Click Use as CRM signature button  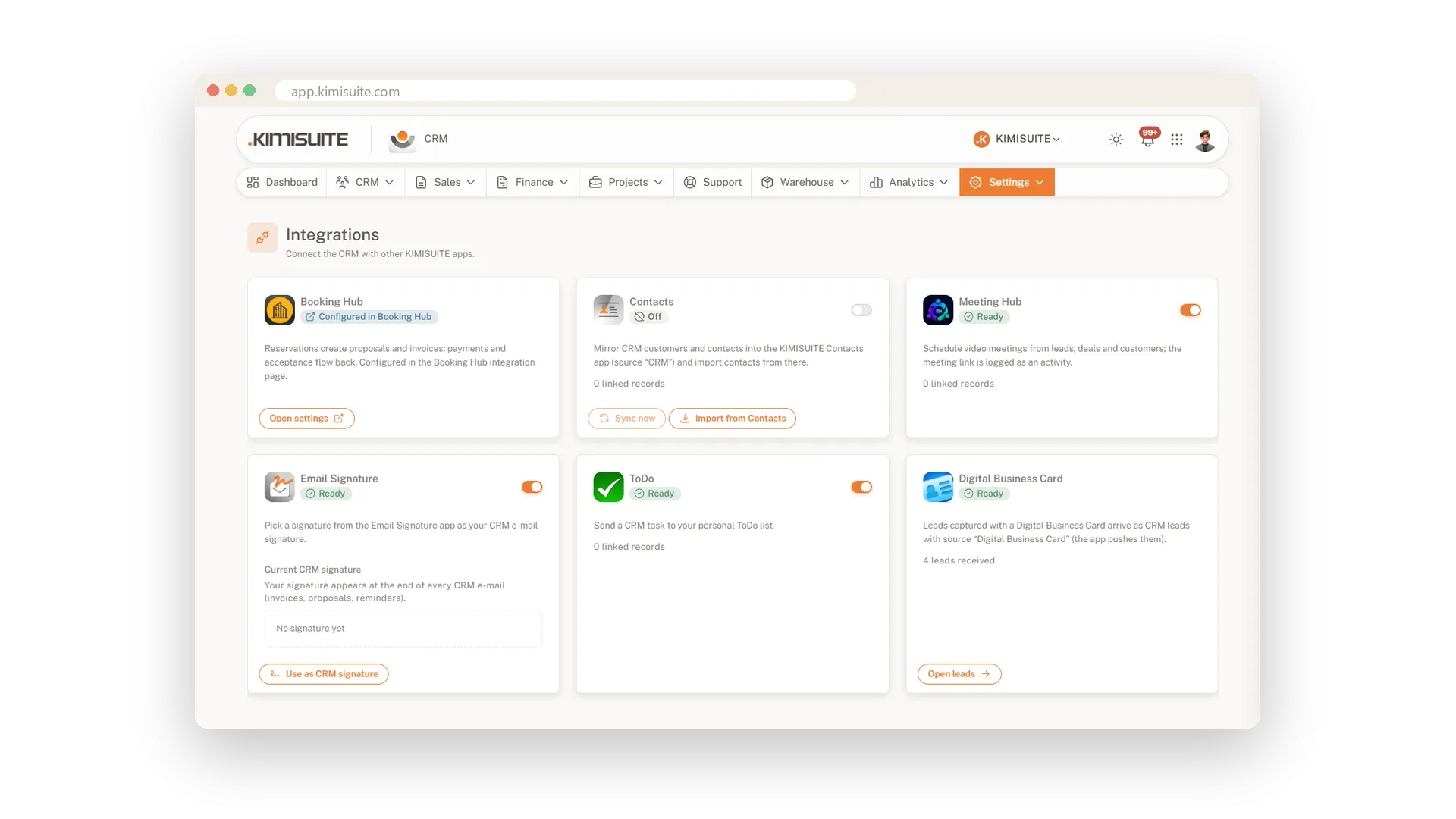coord(324,674)
